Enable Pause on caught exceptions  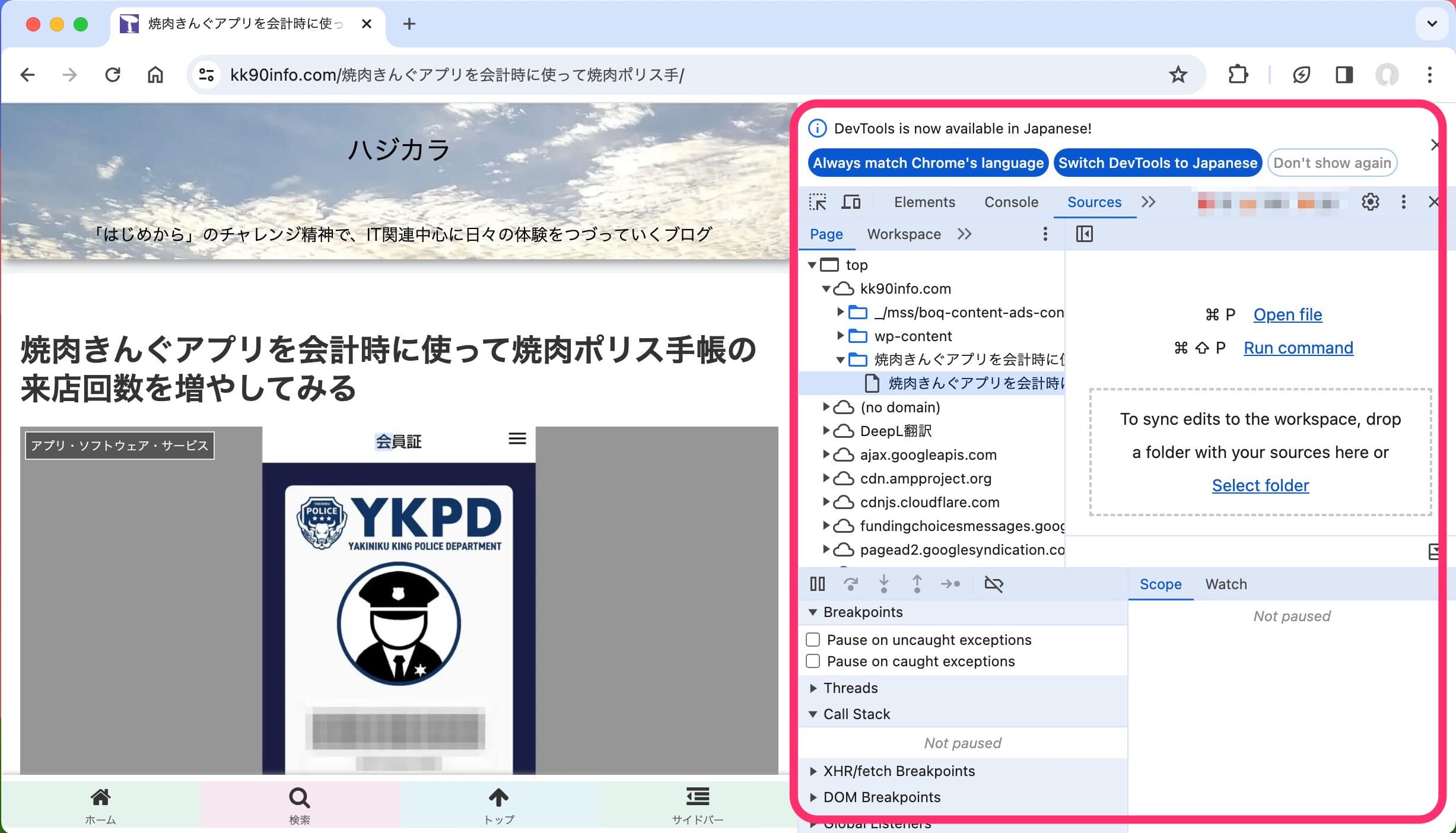point(813,661)
